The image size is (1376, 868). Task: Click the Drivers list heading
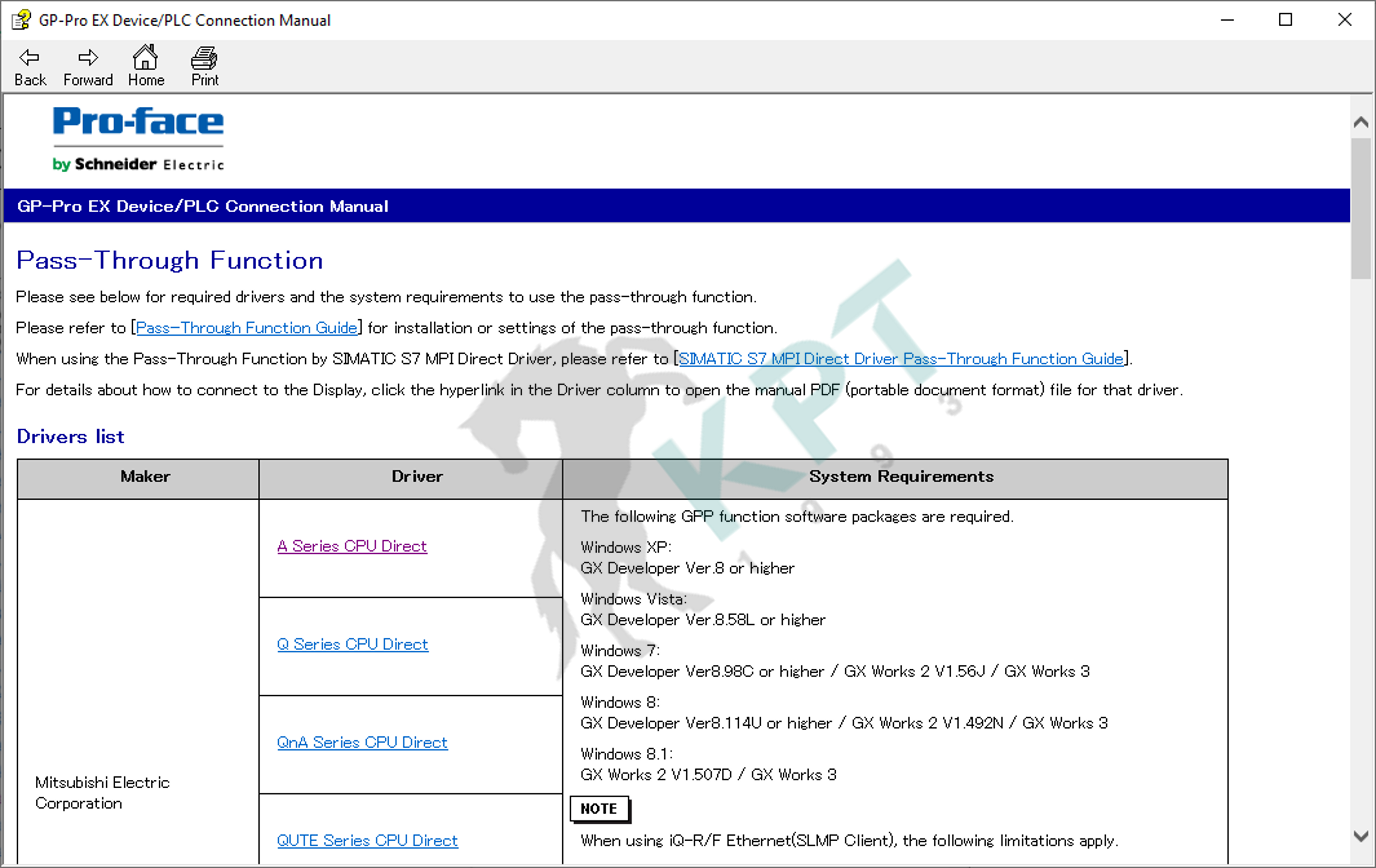click(70, 437)
